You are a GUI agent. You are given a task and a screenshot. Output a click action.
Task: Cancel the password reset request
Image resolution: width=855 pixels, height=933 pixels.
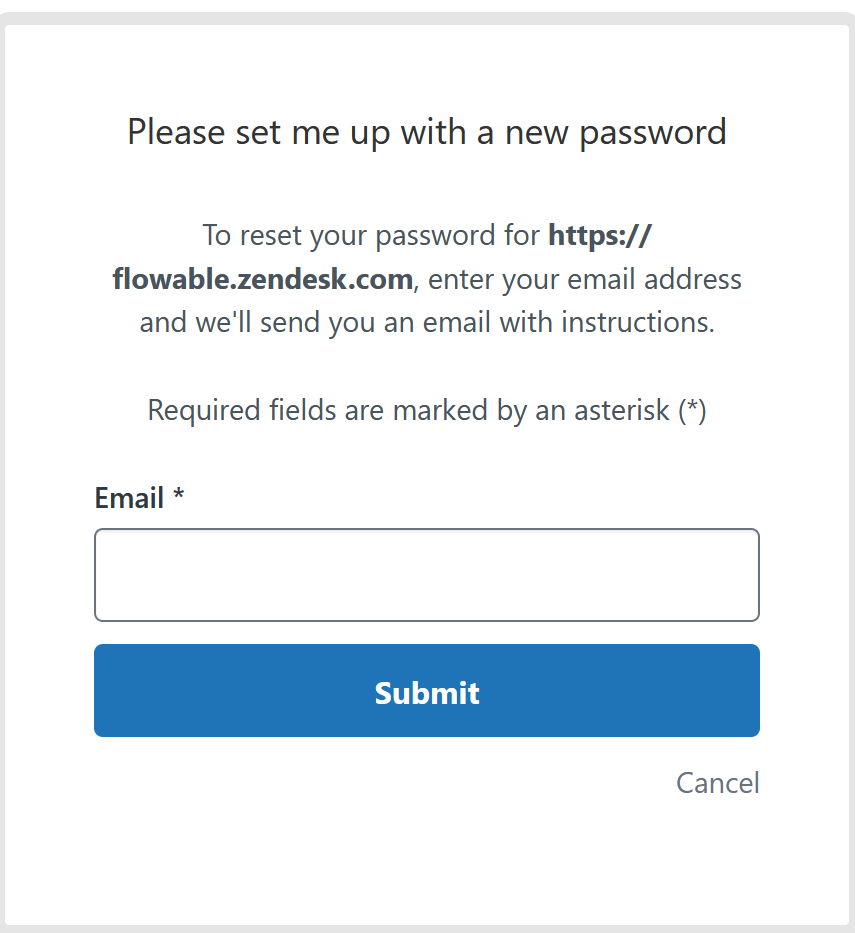[717, 783]
